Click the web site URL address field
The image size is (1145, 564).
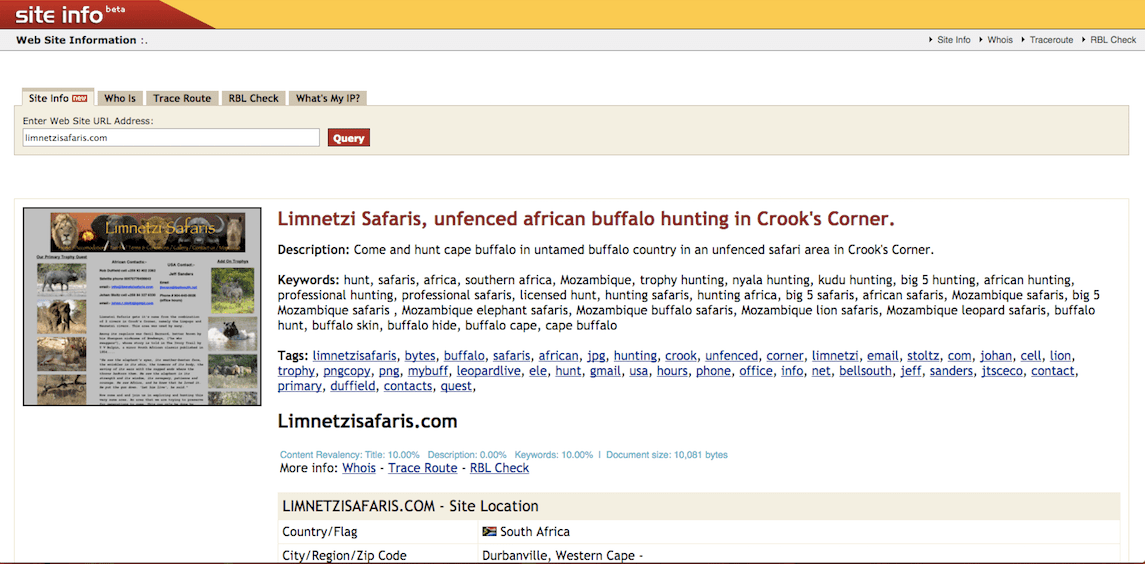tap(171, 138)
